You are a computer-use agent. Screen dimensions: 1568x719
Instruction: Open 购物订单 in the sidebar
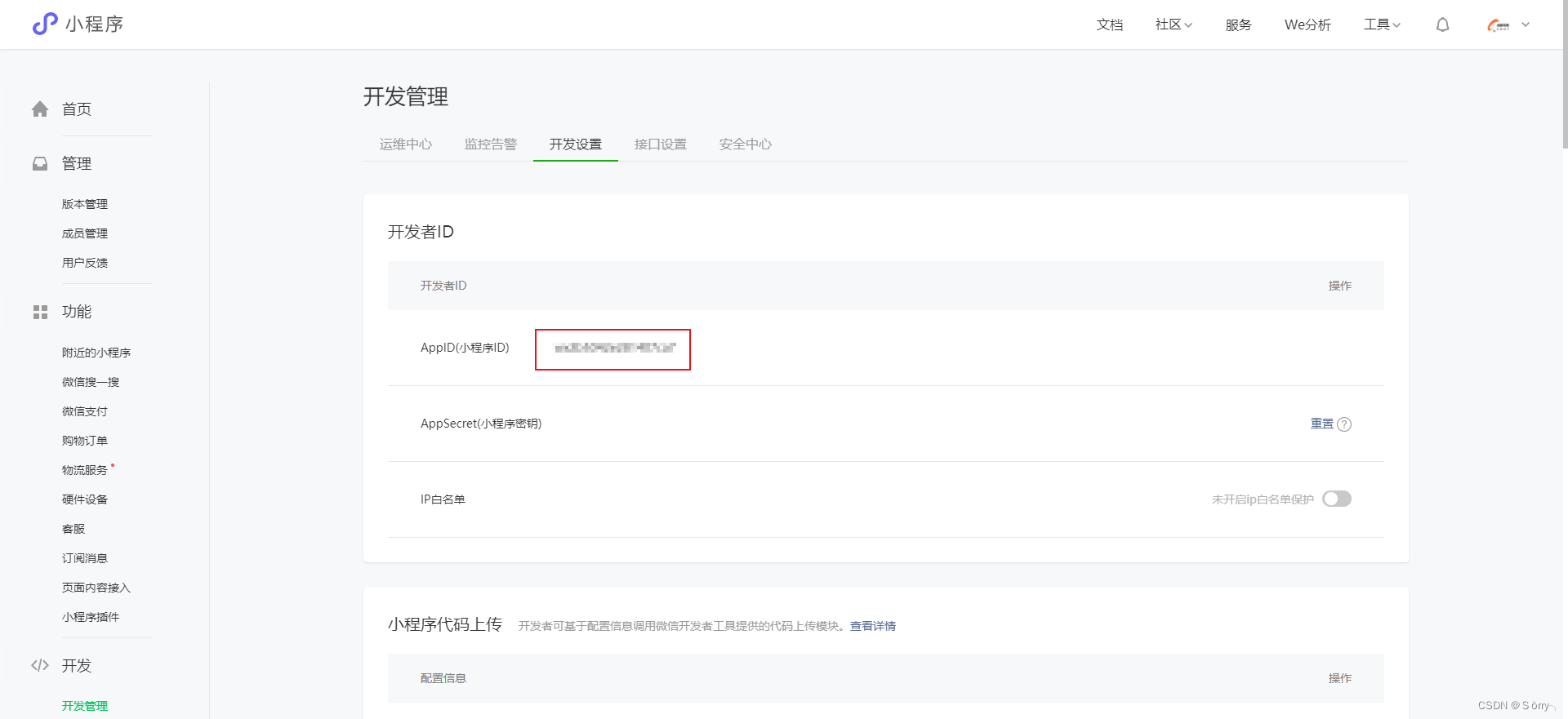click(x=85, y=441)
